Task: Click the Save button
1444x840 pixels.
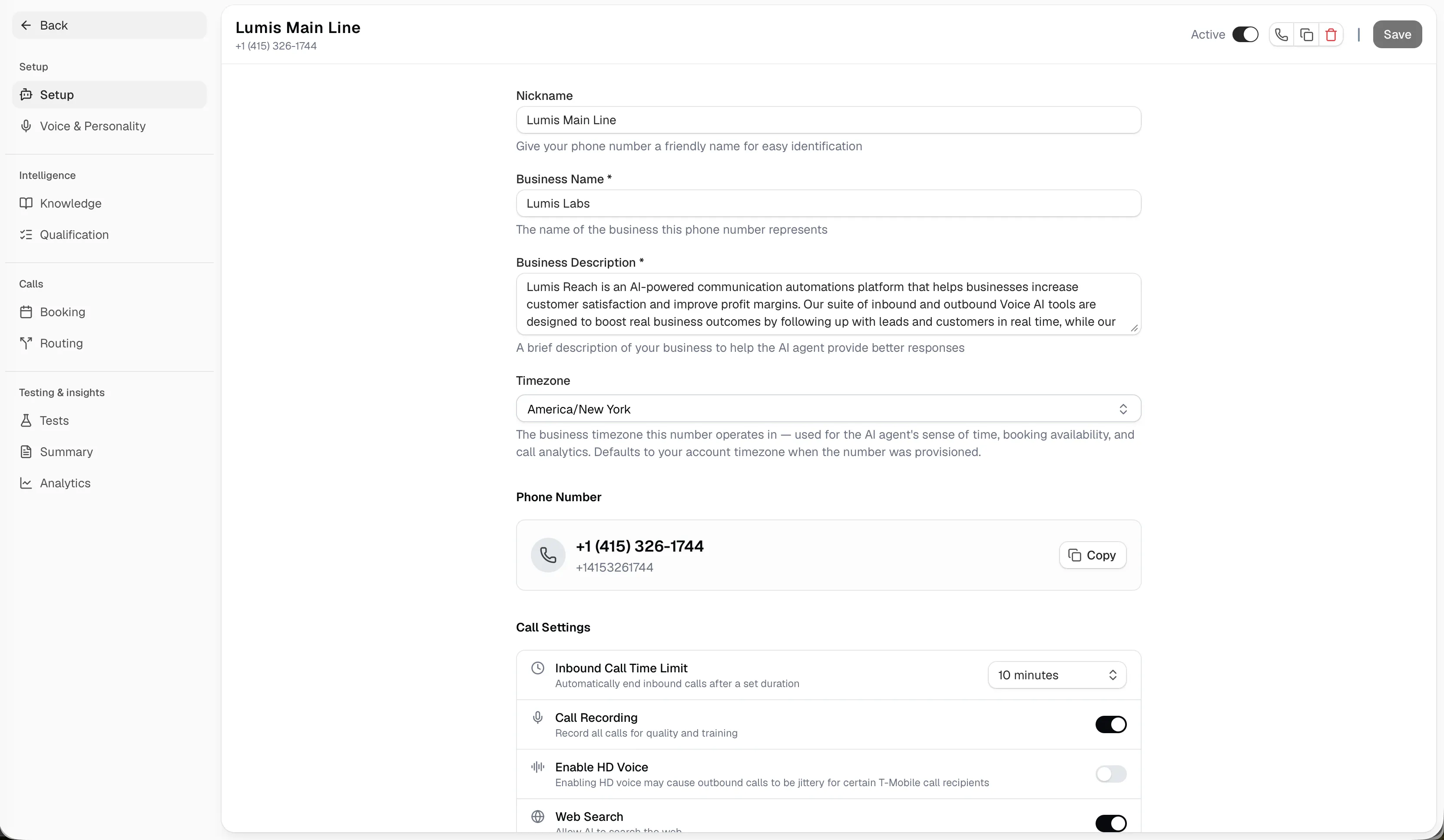Action: (x=1397, y=35)
